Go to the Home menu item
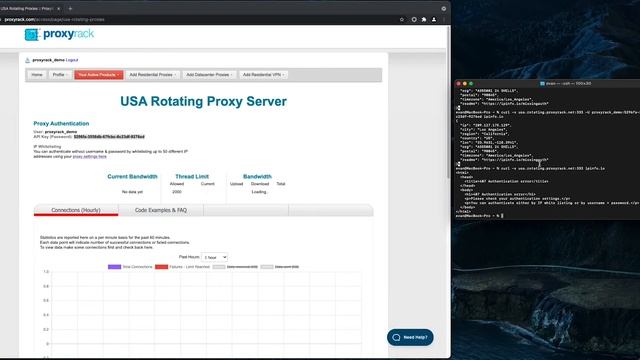This screenshot has width=640, height=360. pos(37,75)
